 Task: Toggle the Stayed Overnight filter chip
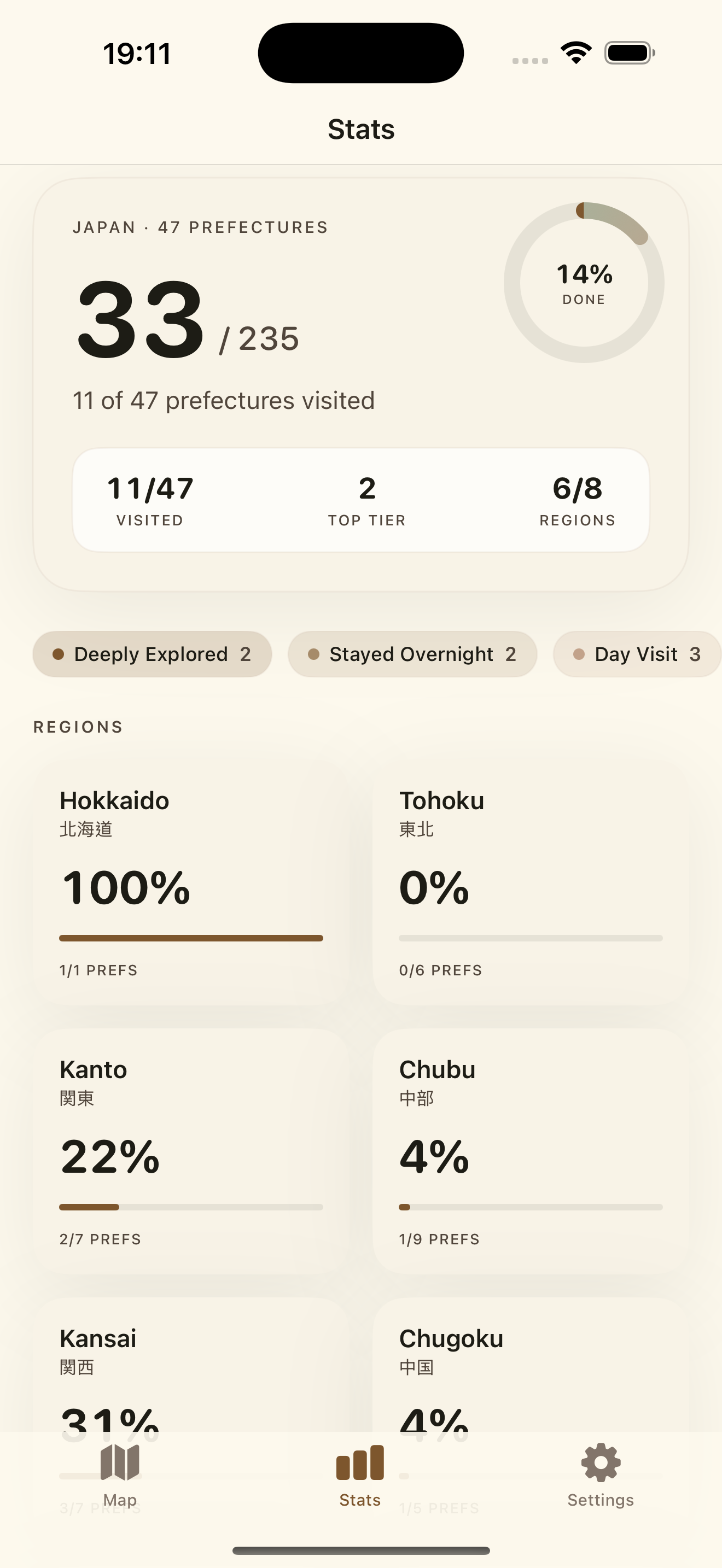coord(412,654)
